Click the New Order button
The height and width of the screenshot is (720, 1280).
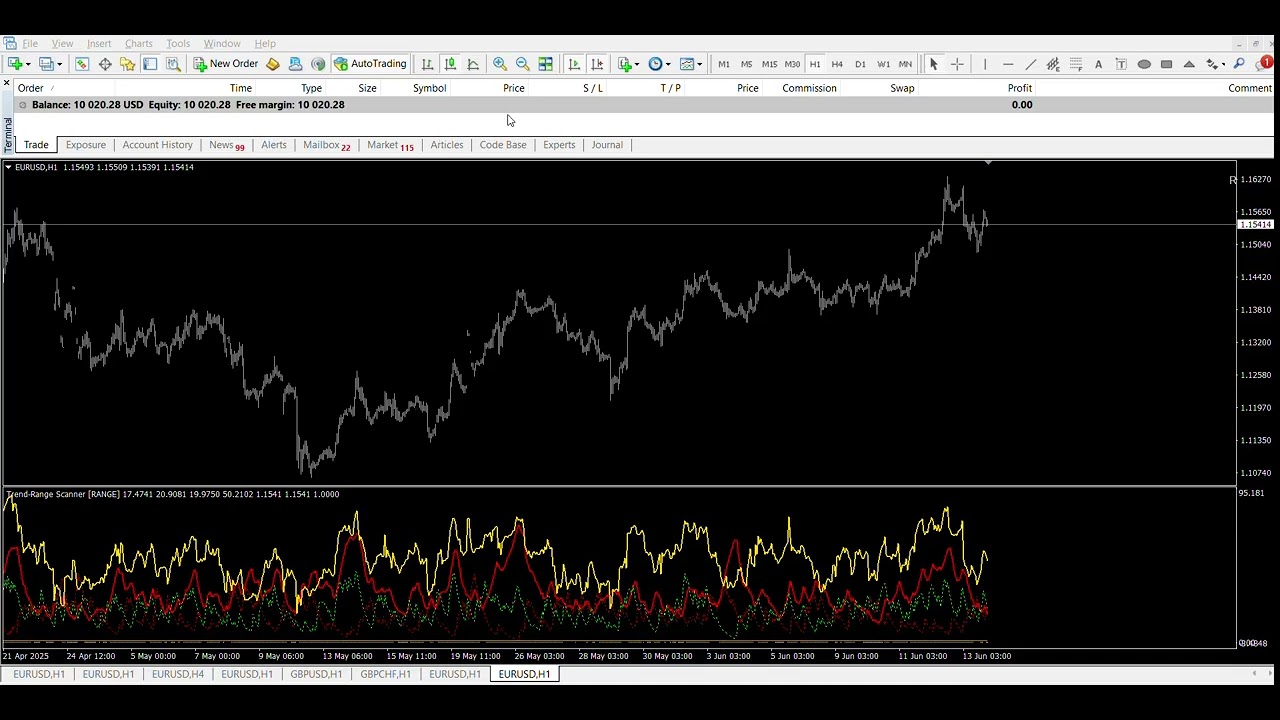[226, 64]
